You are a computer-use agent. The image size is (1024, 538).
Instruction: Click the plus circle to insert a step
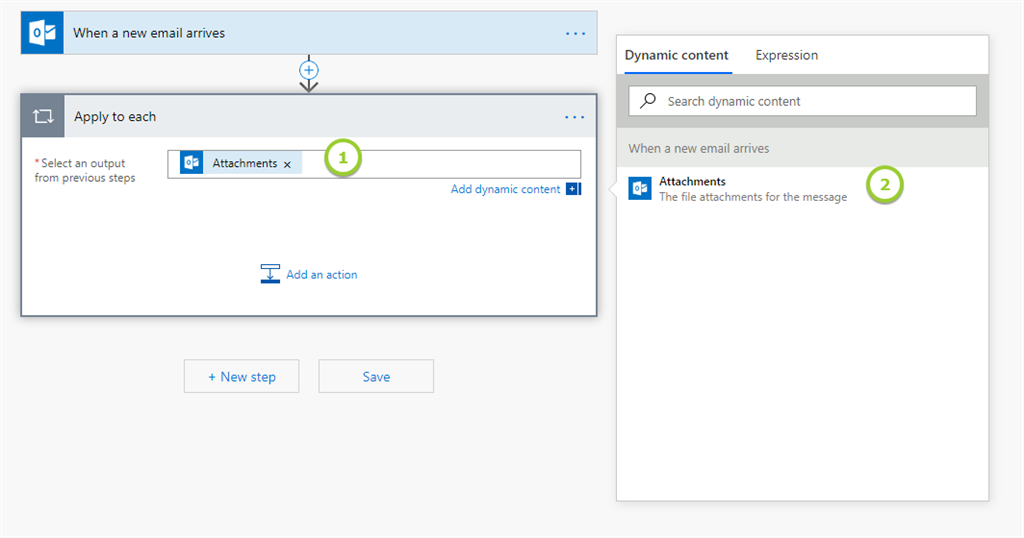tap(309, 70)
